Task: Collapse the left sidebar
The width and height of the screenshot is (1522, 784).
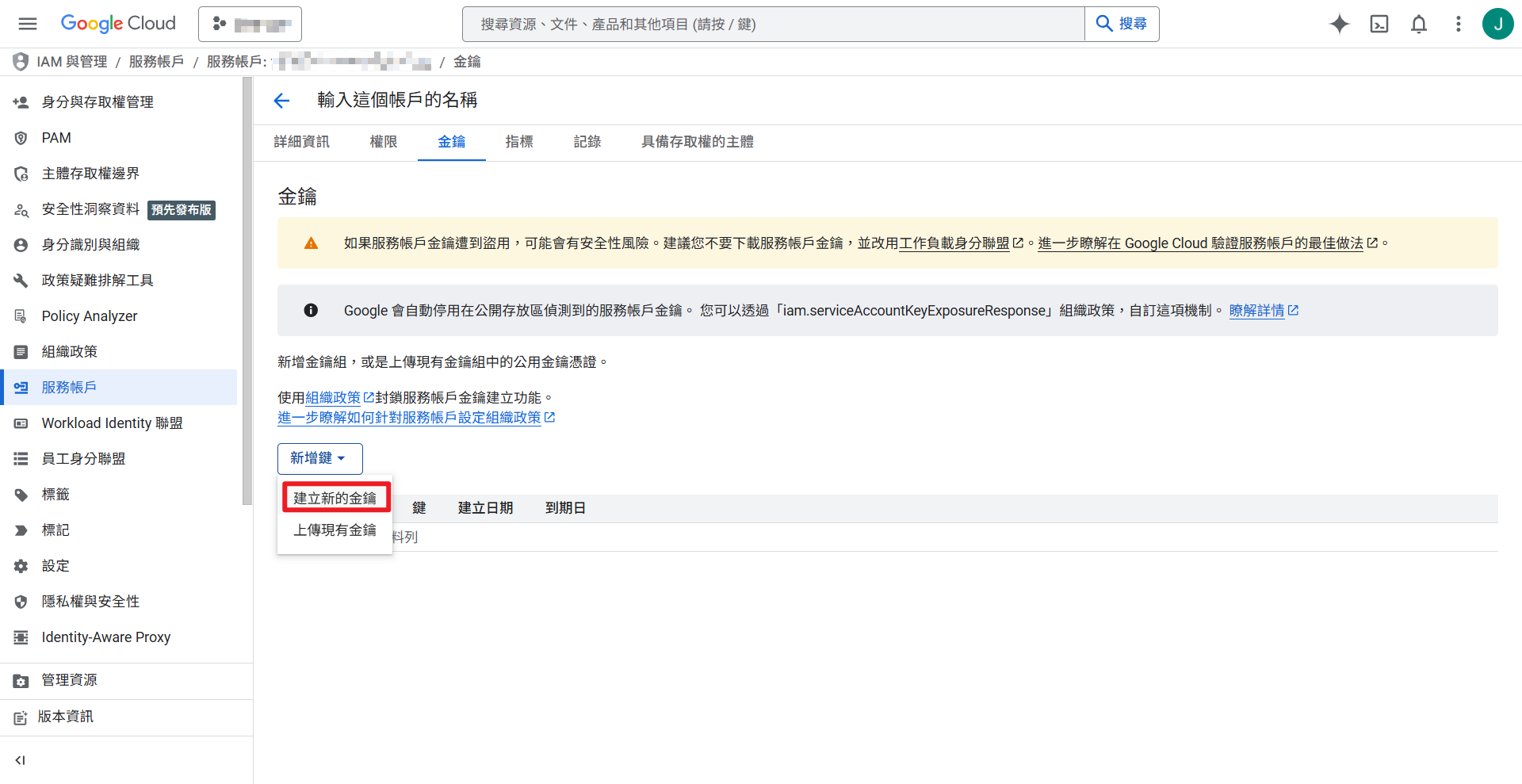Action: point(20,759)
